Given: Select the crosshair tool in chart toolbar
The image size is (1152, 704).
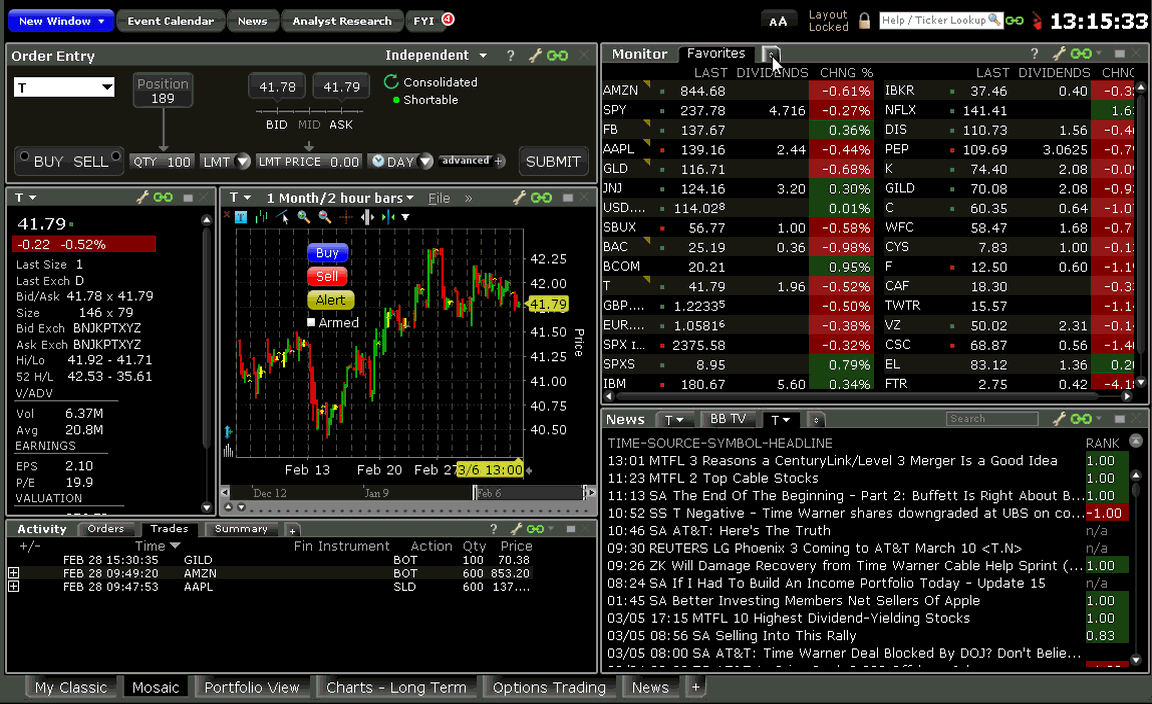Looking at the screenshot, I should point(346,217).
